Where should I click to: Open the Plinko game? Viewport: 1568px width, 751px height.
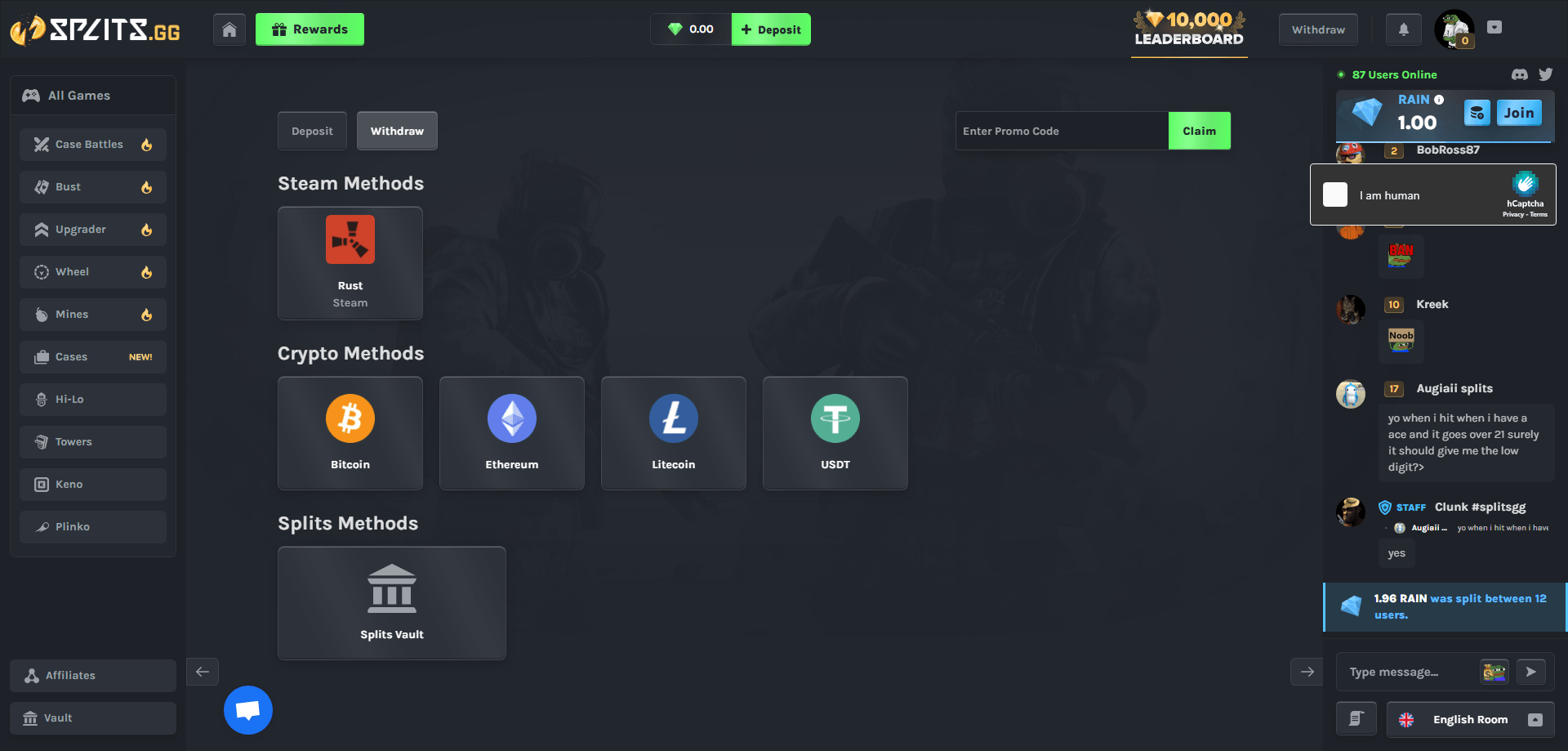(x=93, y=527)
